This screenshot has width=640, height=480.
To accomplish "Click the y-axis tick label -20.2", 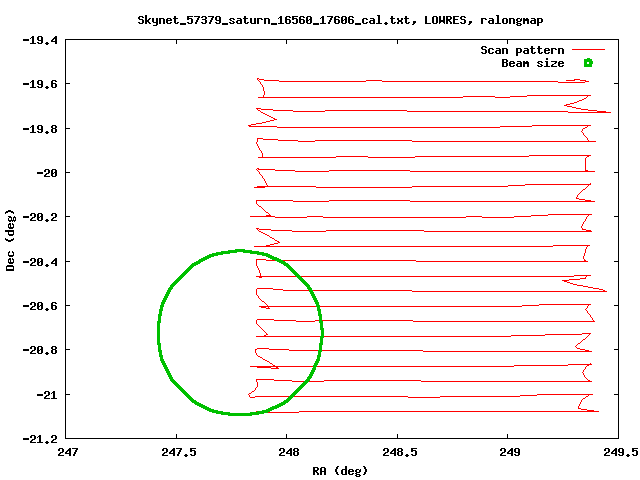I will click(x=40, y=217).
